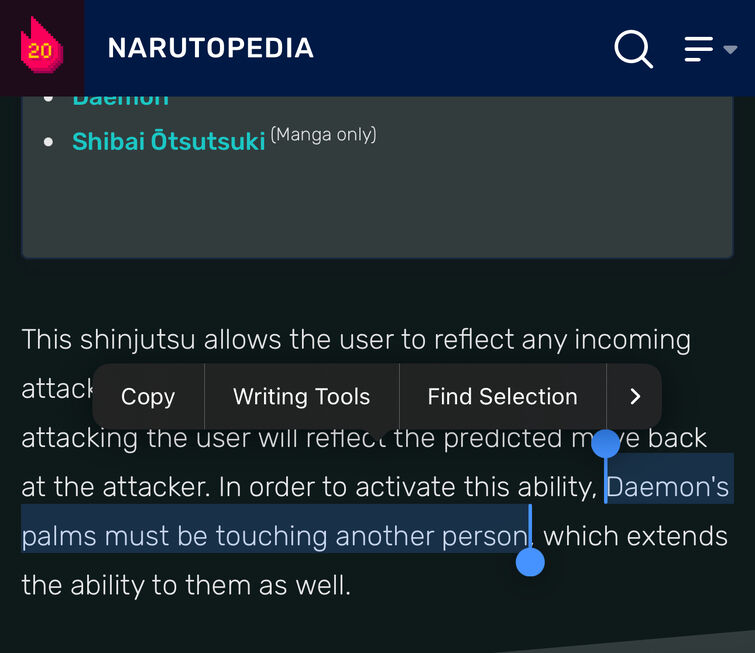Choose Find Selection option
The image size is (755, 653).
(502, 397)
